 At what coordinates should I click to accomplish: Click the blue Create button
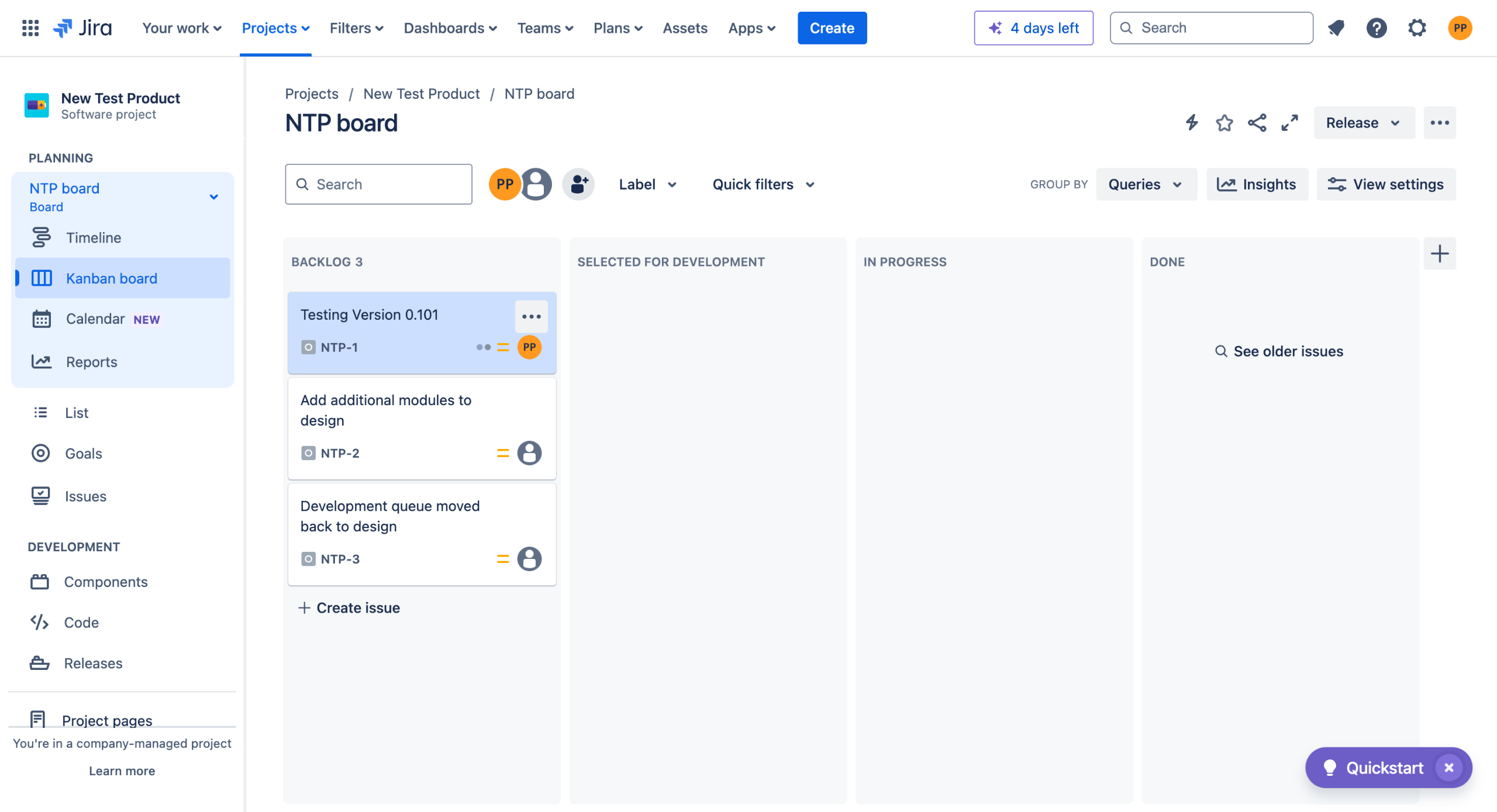(x=832, y=28)
